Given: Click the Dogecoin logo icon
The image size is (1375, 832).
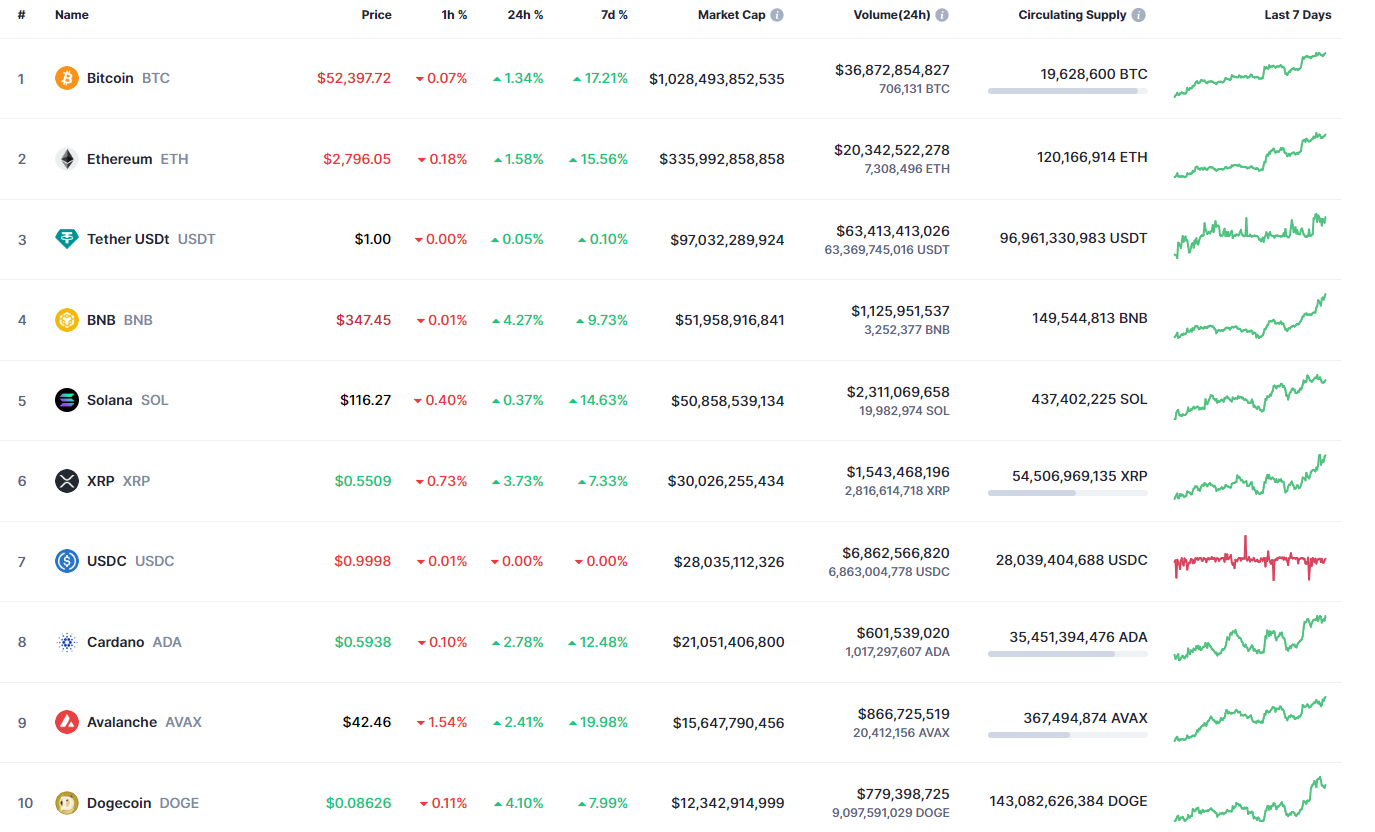Looking at the screenshot, I should (67, 803).
